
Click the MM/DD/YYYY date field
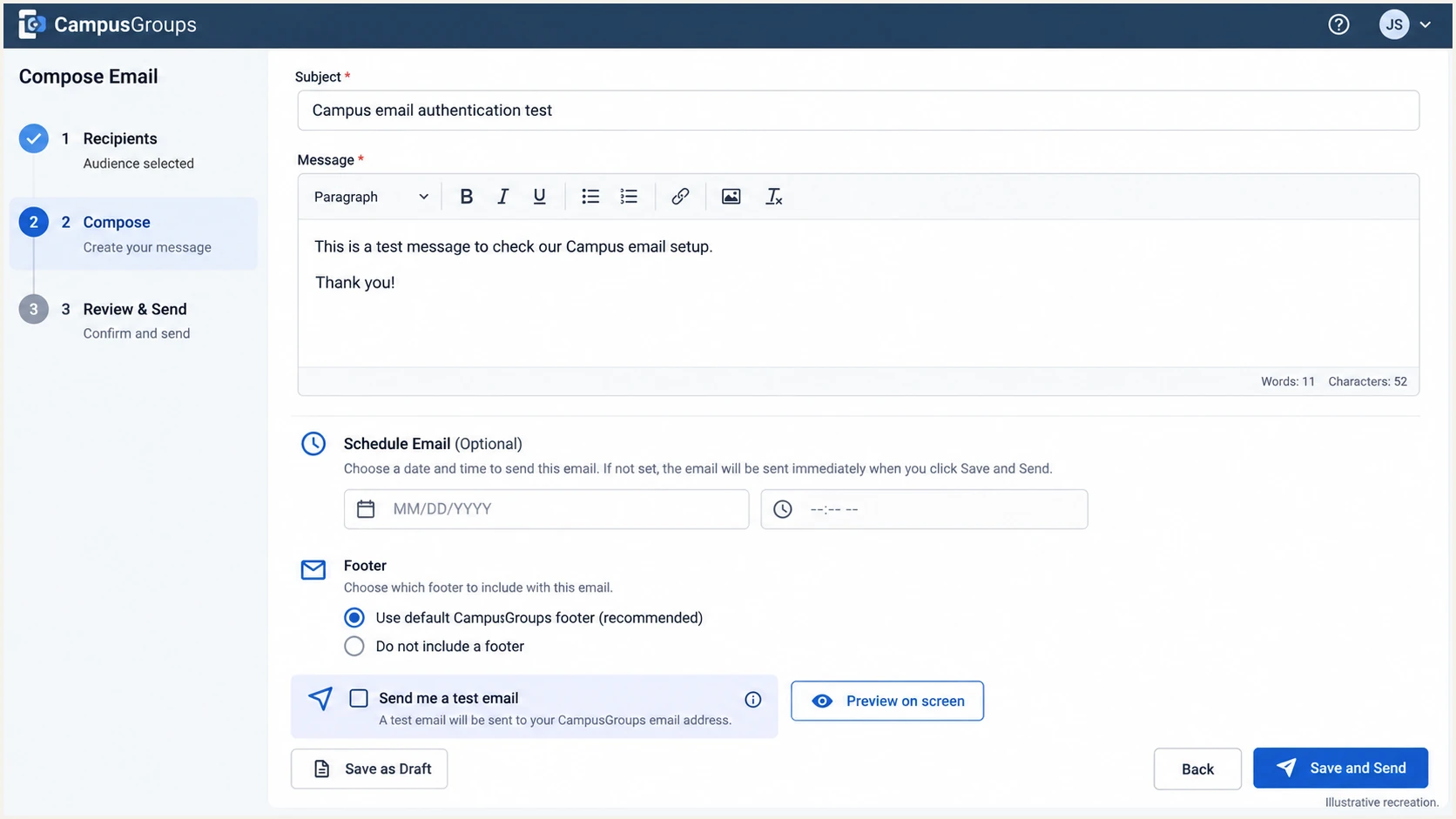pyautogui.click(x=546, y=509)
